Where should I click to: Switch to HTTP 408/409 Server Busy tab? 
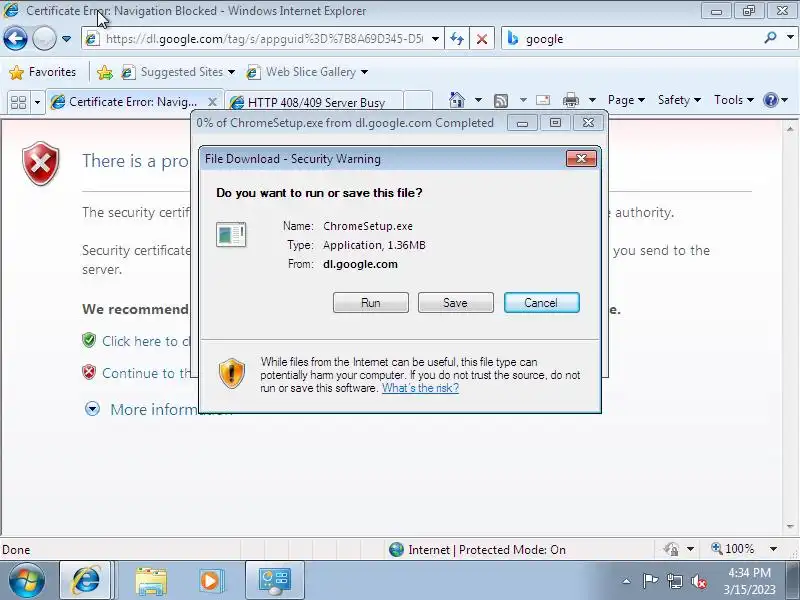click(x=314, y=102)
